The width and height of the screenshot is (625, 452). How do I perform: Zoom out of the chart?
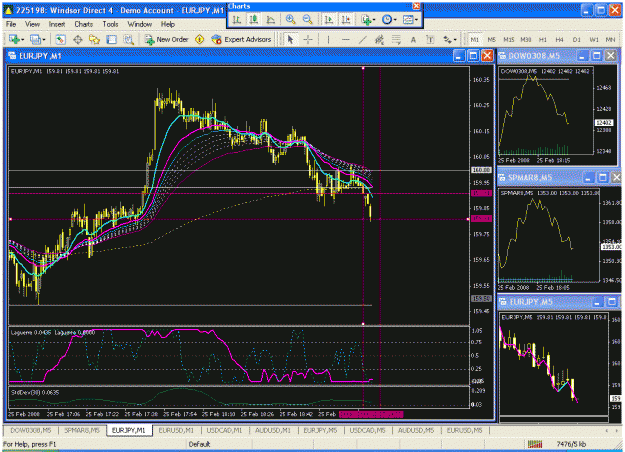pos(307,20)
